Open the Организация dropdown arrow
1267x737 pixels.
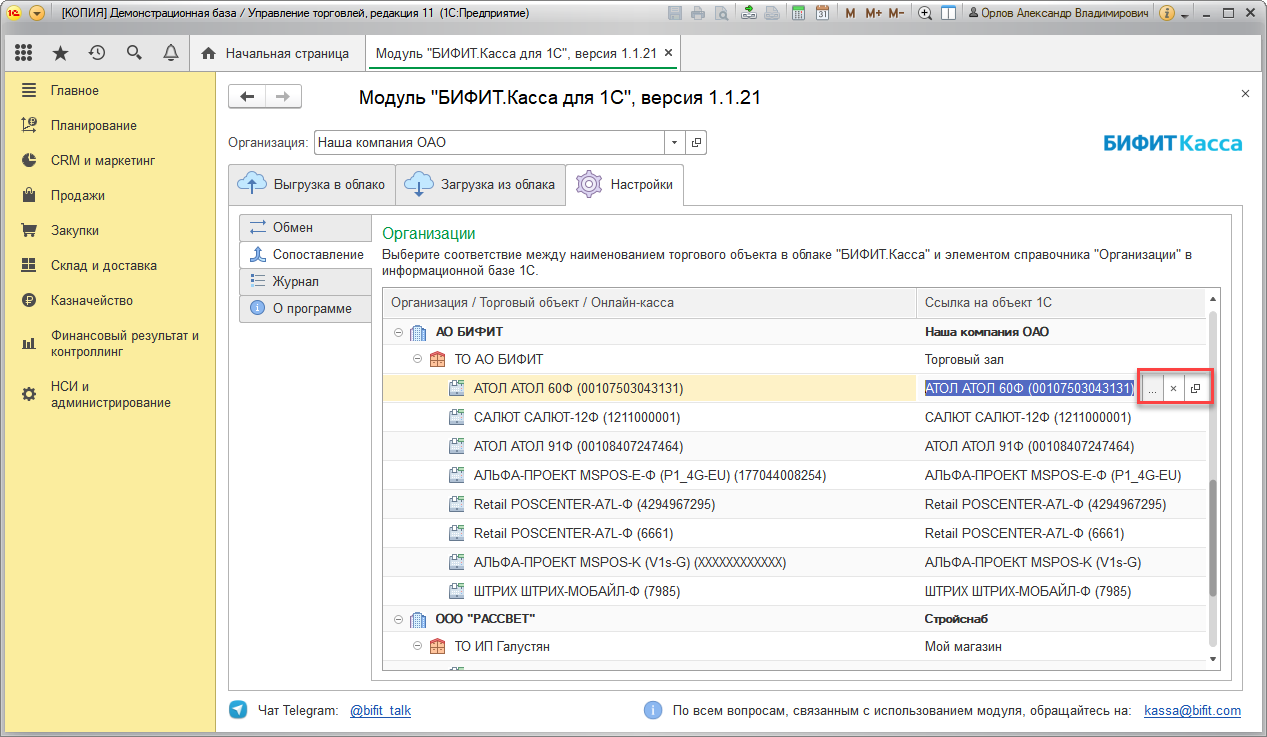coord(674,143)
